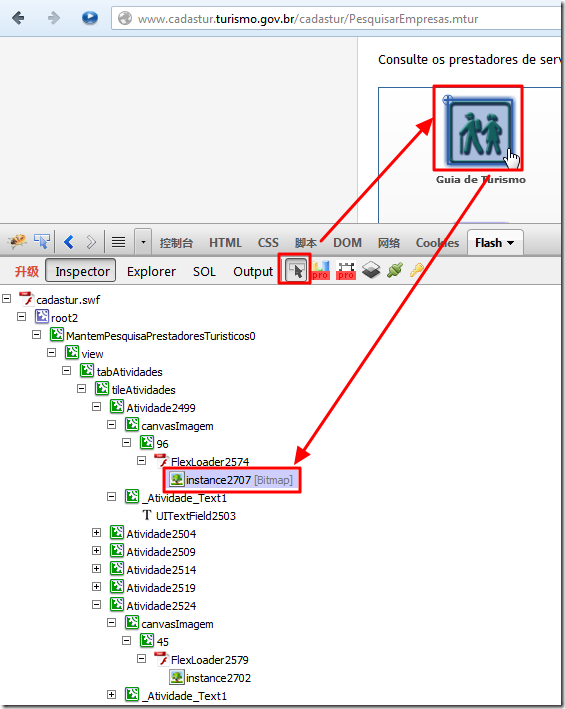Switch to the 脚本 tab
Viewport: 565px width, 709px height.
pyautogui.click(x=306, y=243)
